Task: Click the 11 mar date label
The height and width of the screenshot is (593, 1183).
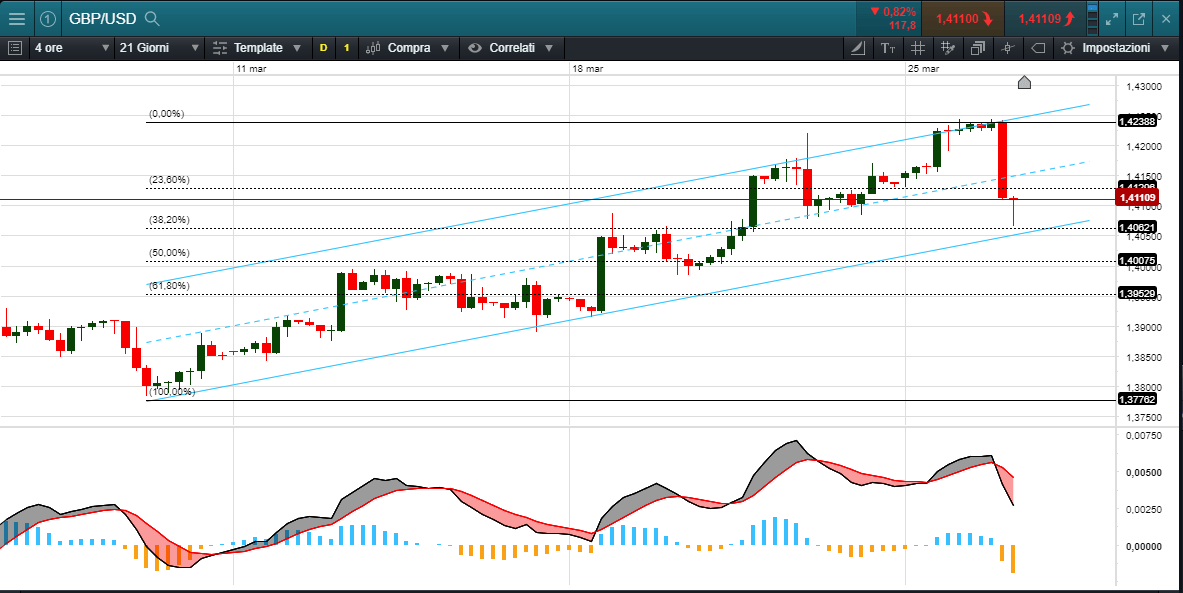Action: [x=251, y=69]
